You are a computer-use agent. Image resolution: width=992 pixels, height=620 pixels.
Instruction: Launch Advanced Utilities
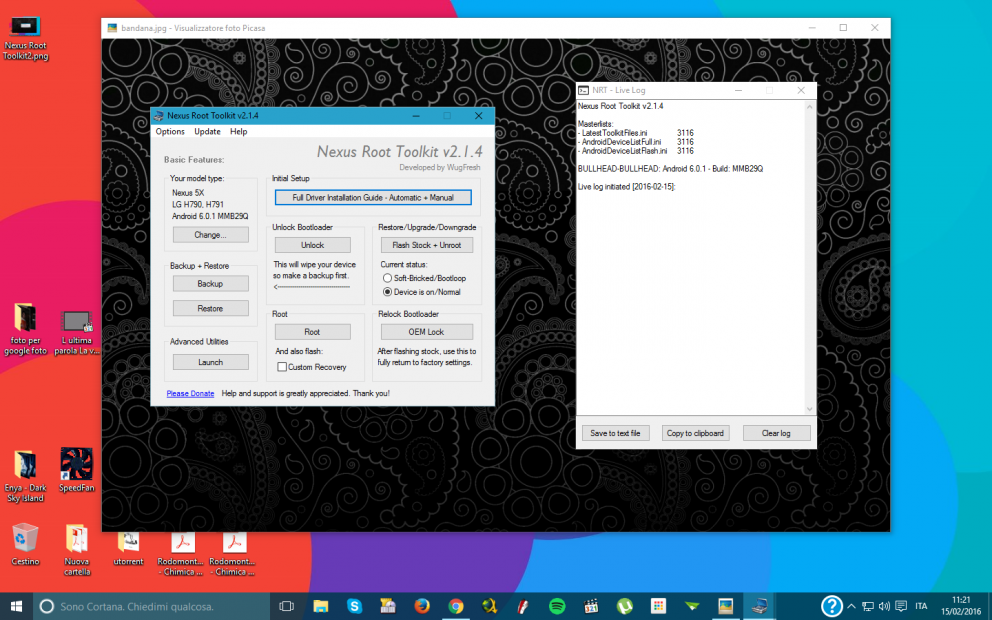pyautogui.click(x=211, y=362)
